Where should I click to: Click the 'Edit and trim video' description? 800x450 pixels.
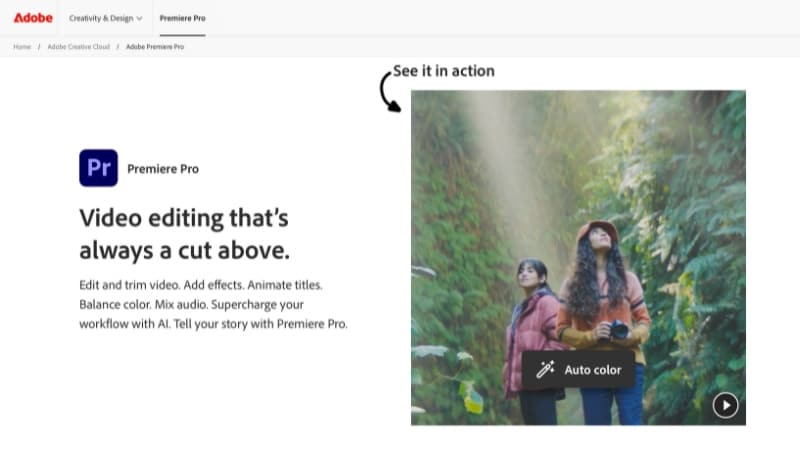click(x=213, y=304)
